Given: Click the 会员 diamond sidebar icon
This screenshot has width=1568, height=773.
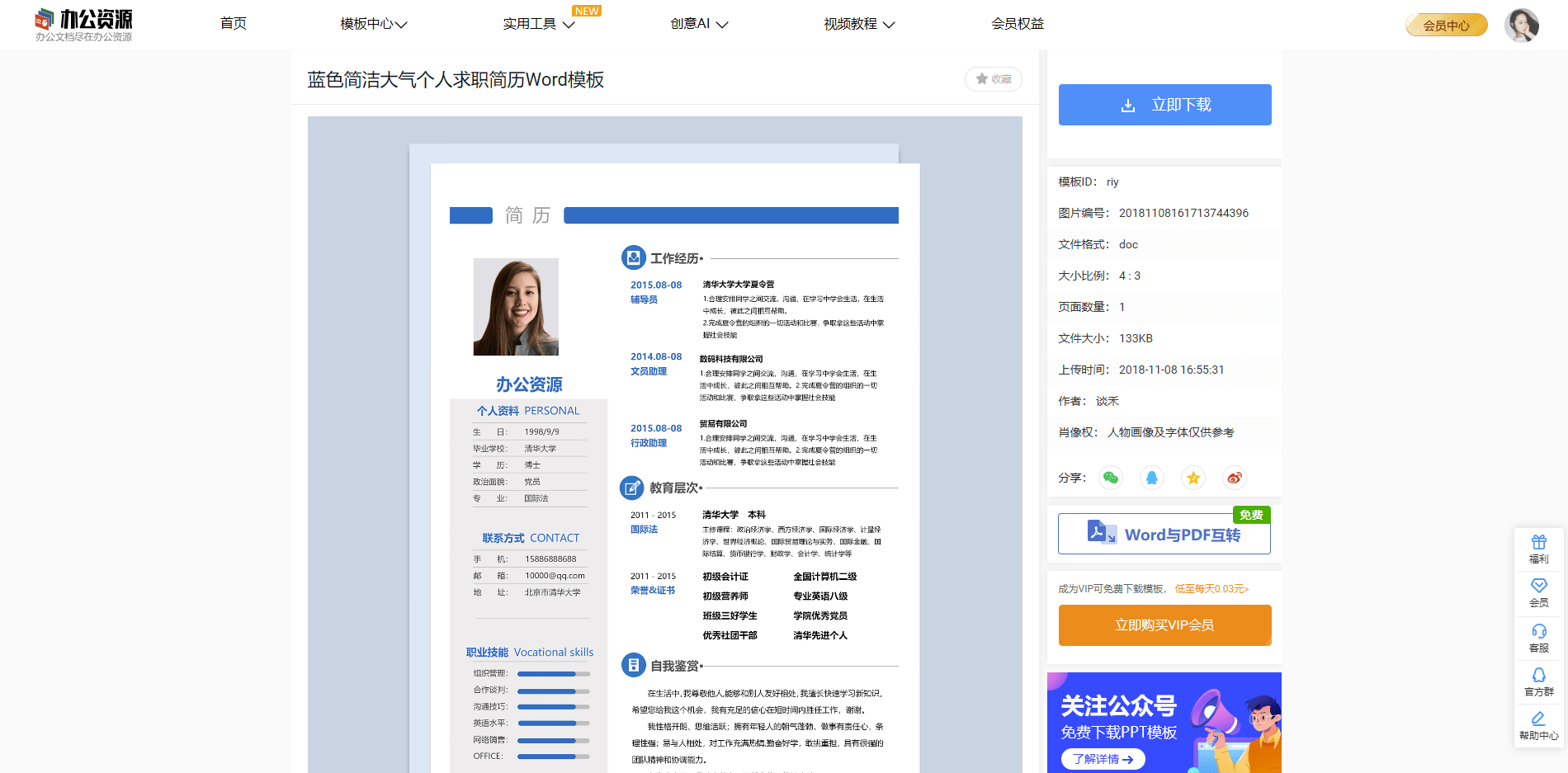Looking at the screenshot, I should click(x=1538, y=592).
